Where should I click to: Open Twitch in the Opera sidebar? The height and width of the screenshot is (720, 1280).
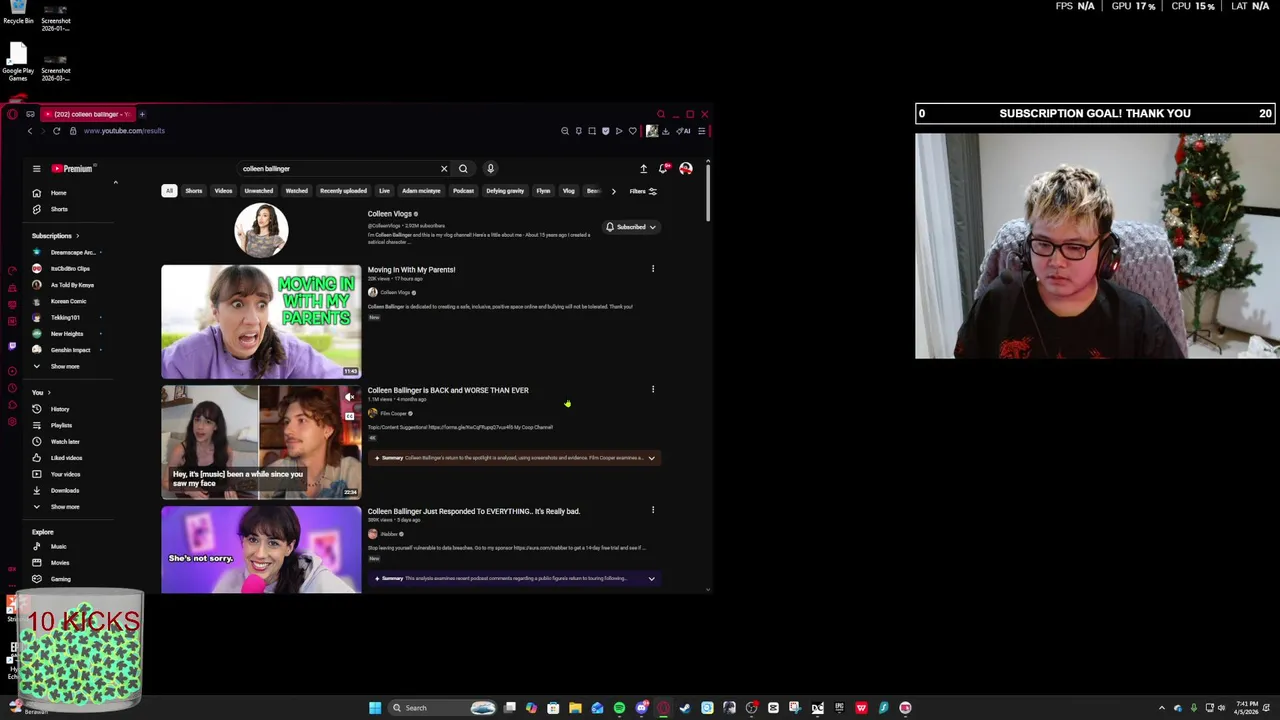[x=12, y=346]
